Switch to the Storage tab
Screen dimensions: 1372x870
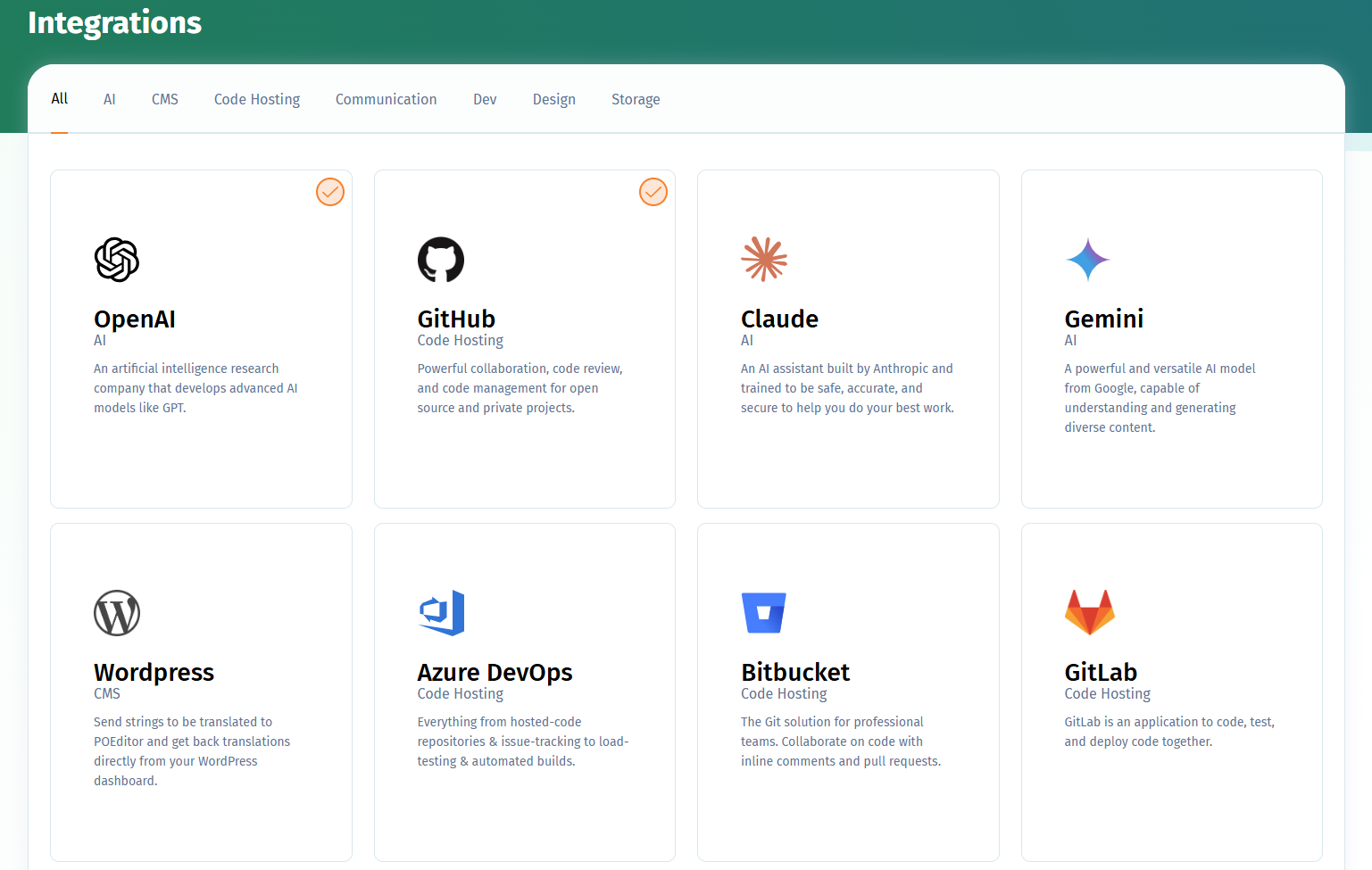pyautogui.click(x=636, y=99)
